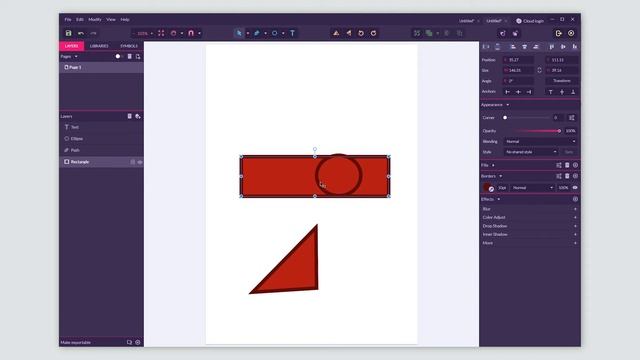The image size is (640, 360).
Task: Add a Color Adjust effect with the plus
Action: click(575, 218)
